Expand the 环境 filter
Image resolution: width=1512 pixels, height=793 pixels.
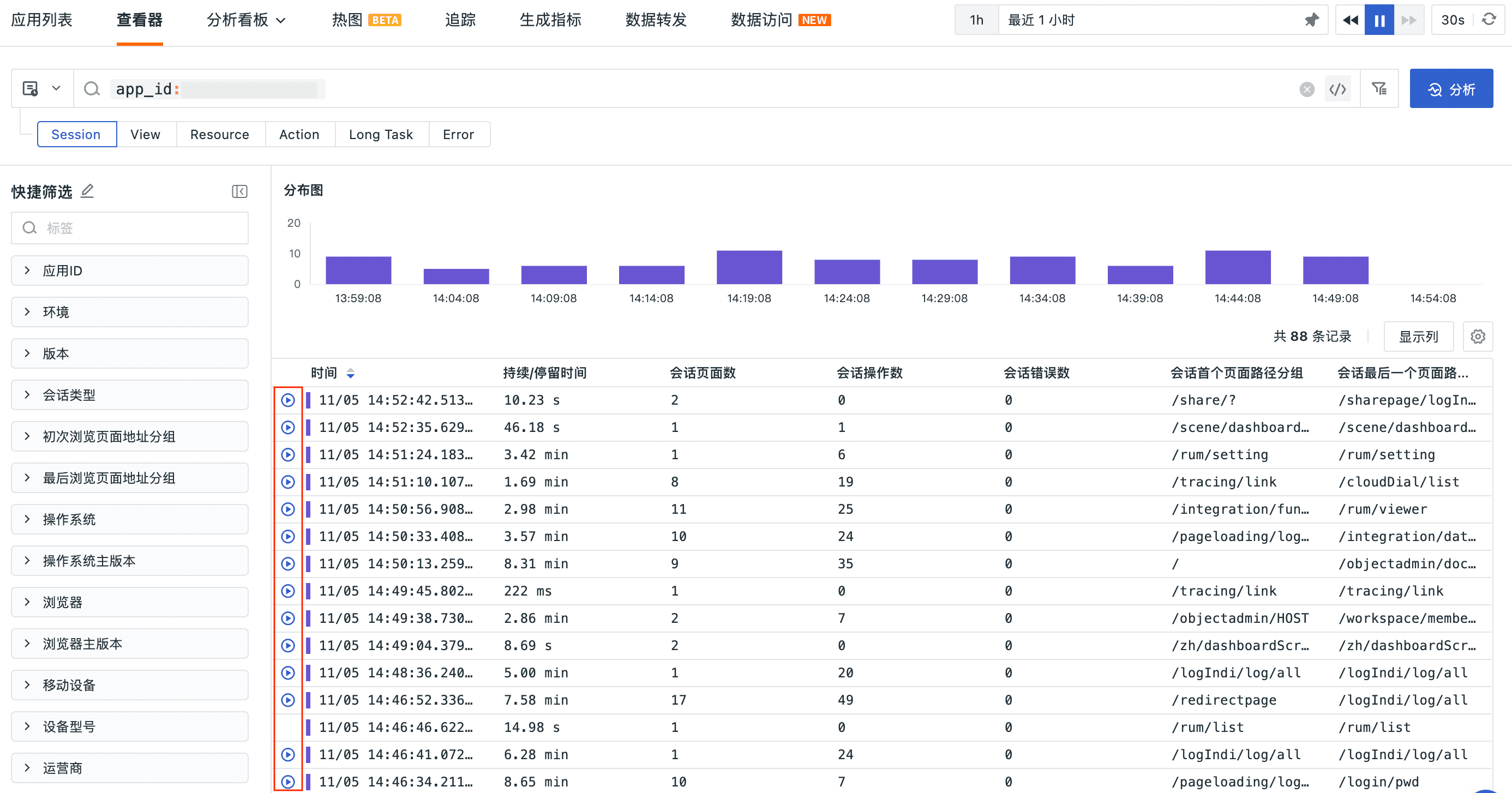(x=130, y=313)
